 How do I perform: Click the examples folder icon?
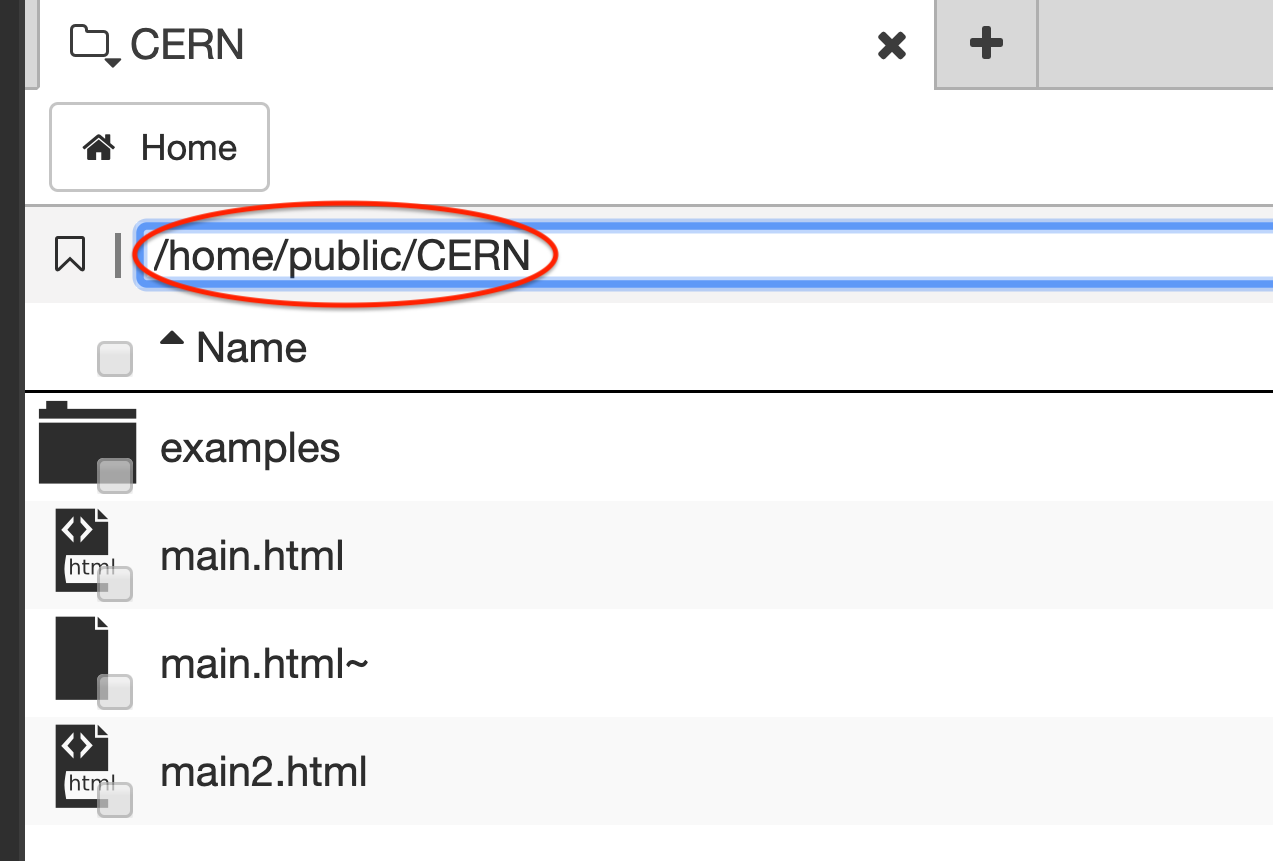click(x=85, y=440)
